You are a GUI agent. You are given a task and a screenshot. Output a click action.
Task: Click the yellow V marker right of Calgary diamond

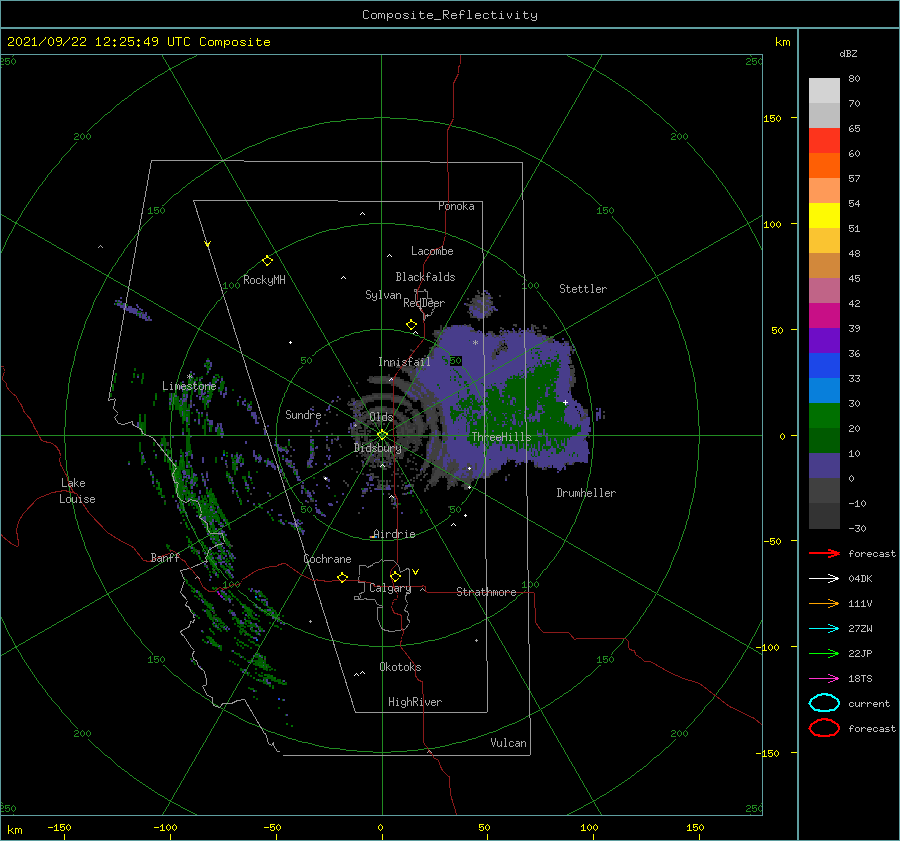415,572
